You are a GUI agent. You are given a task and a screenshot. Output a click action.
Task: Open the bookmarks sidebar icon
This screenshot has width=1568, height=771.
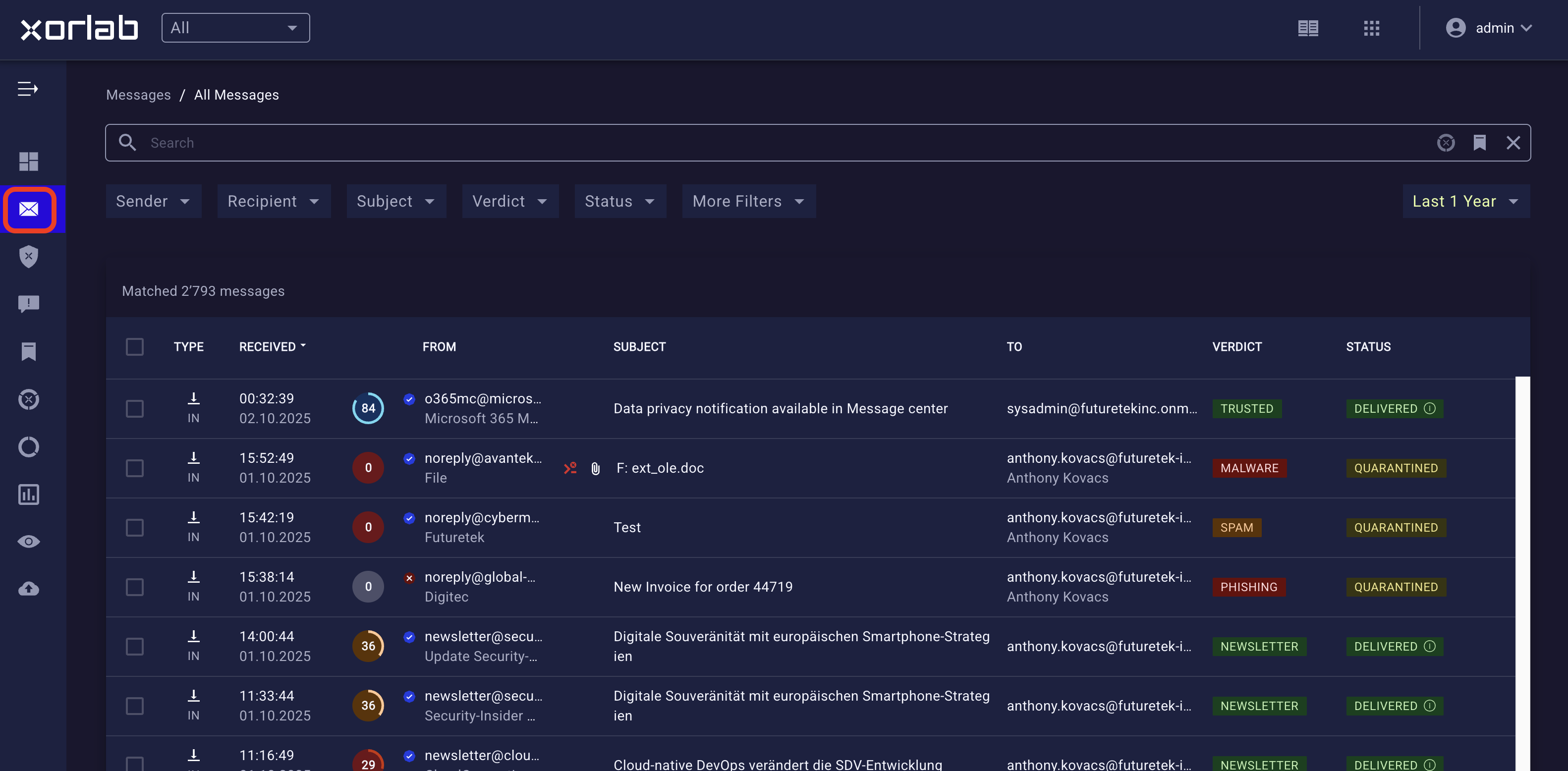click(29, 351)
